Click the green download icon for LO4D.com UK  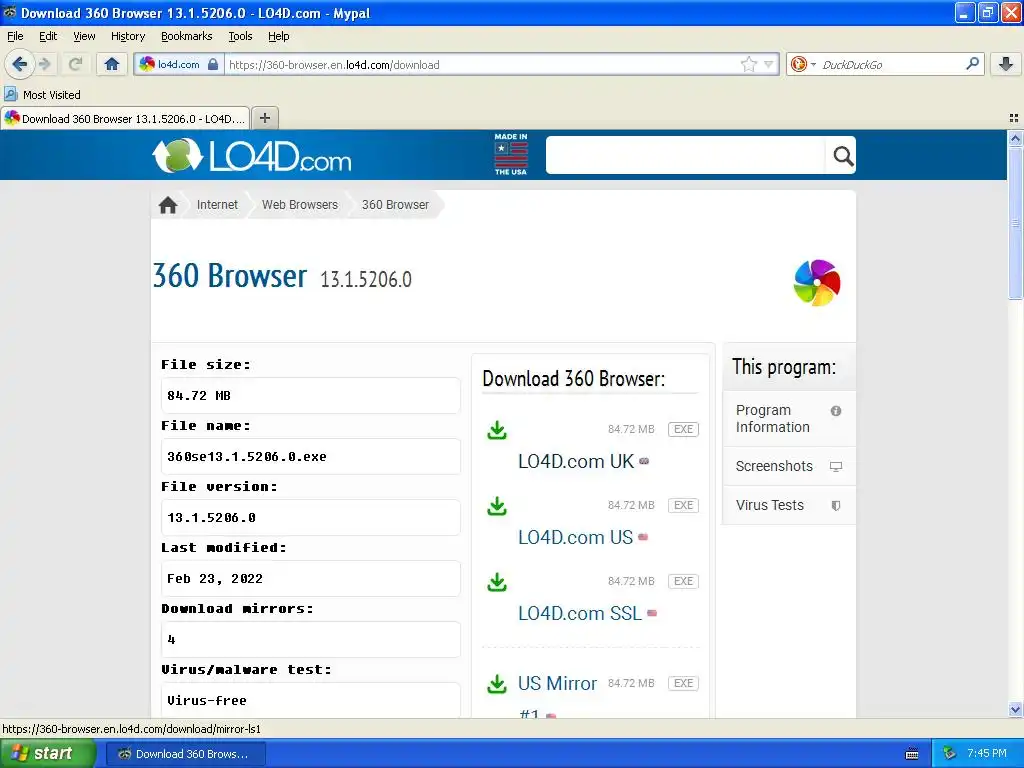click(x=497, y=430)
